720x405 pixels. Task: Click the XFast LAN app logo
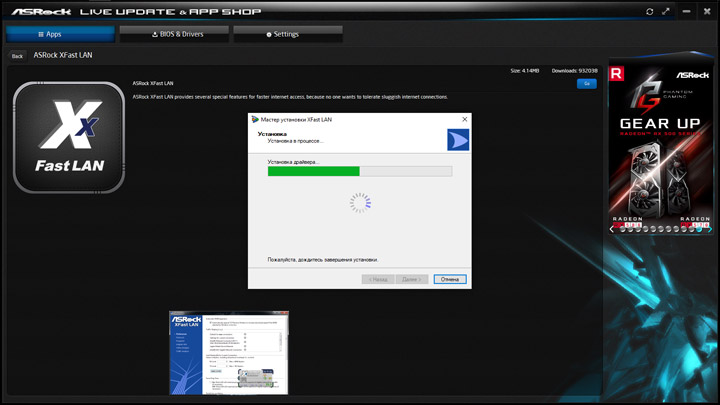pyautogui.click(x=69, y=137)
